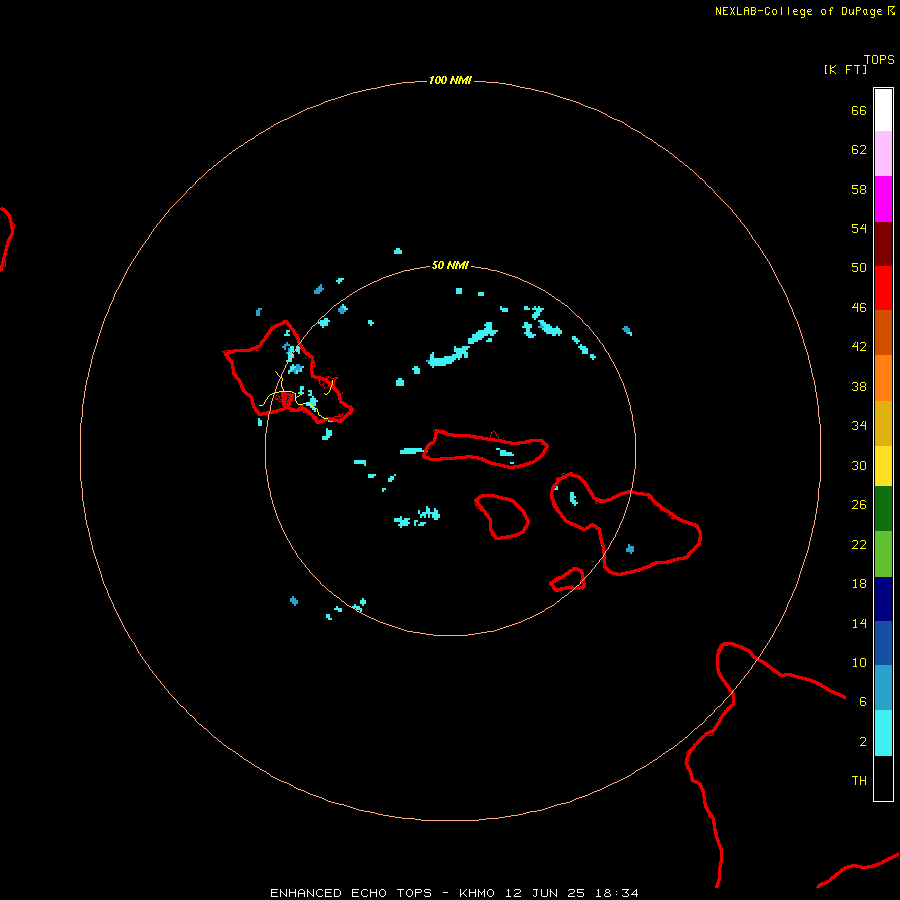900x900 pixels.
Task: Pick the yellow legend swatch
Action: pyautogui.click(x=883, y=466)
